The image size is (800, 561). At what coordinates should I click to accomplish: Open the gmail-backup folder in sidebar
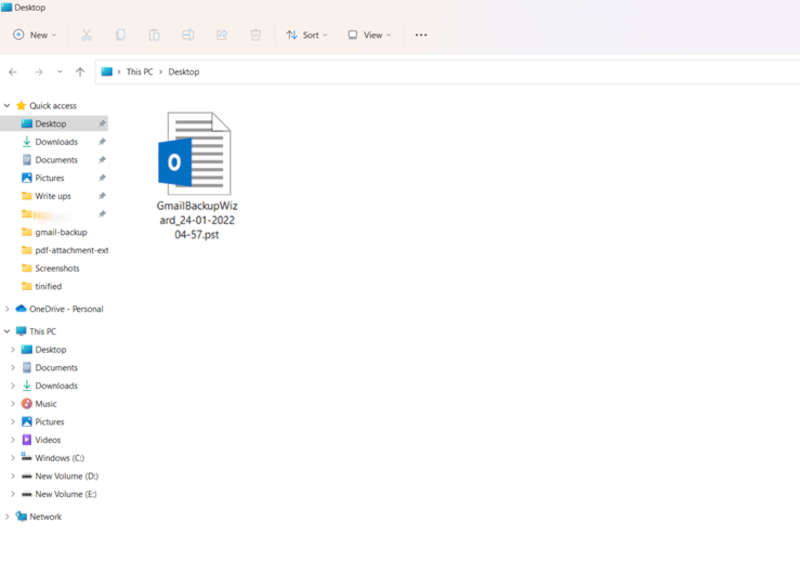61,232
